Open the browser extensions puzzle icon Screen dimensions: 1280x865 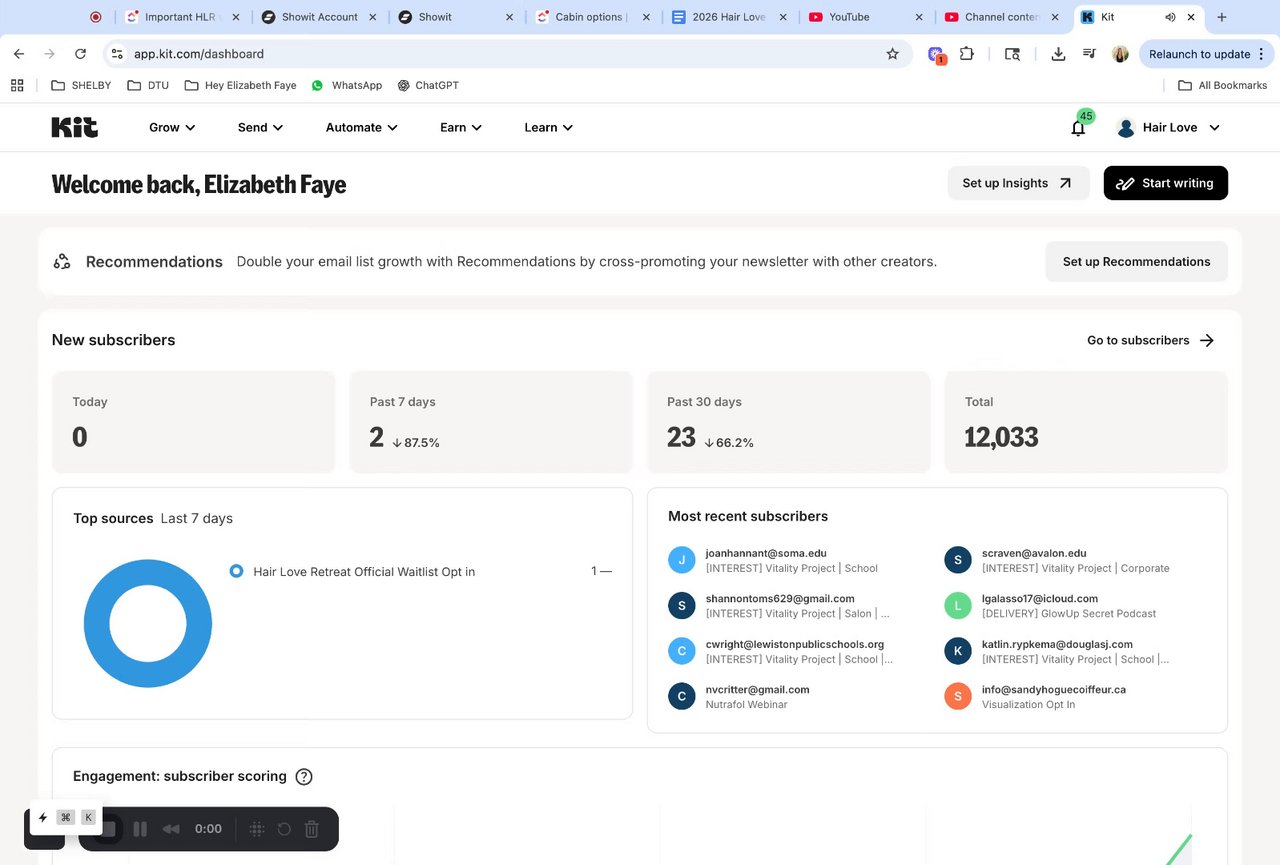click(x=967, y=54)
